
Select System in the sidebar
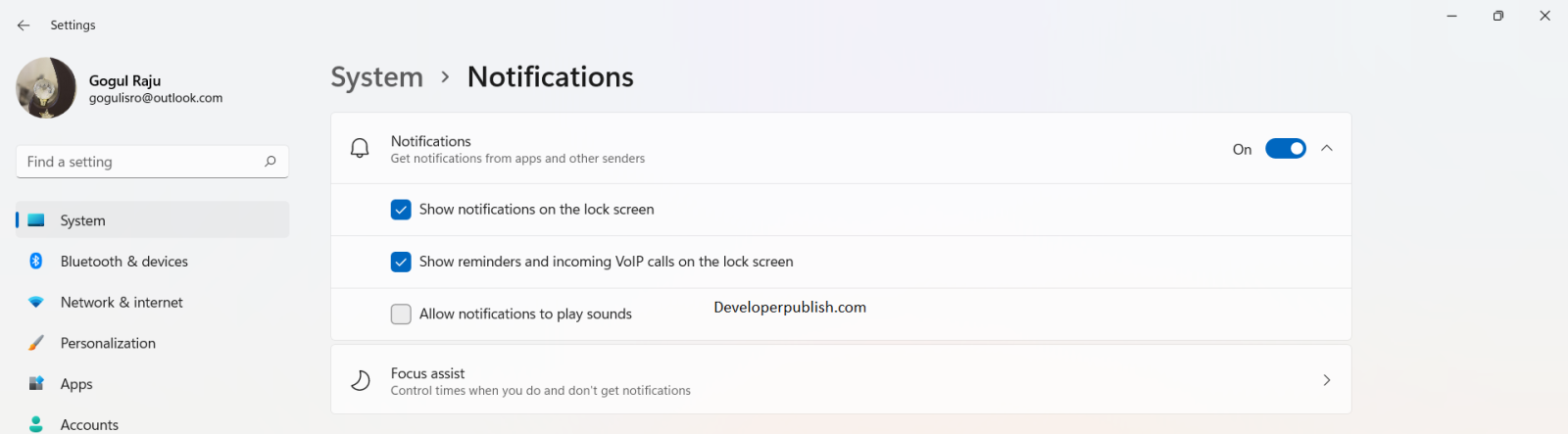pos(83,220)
